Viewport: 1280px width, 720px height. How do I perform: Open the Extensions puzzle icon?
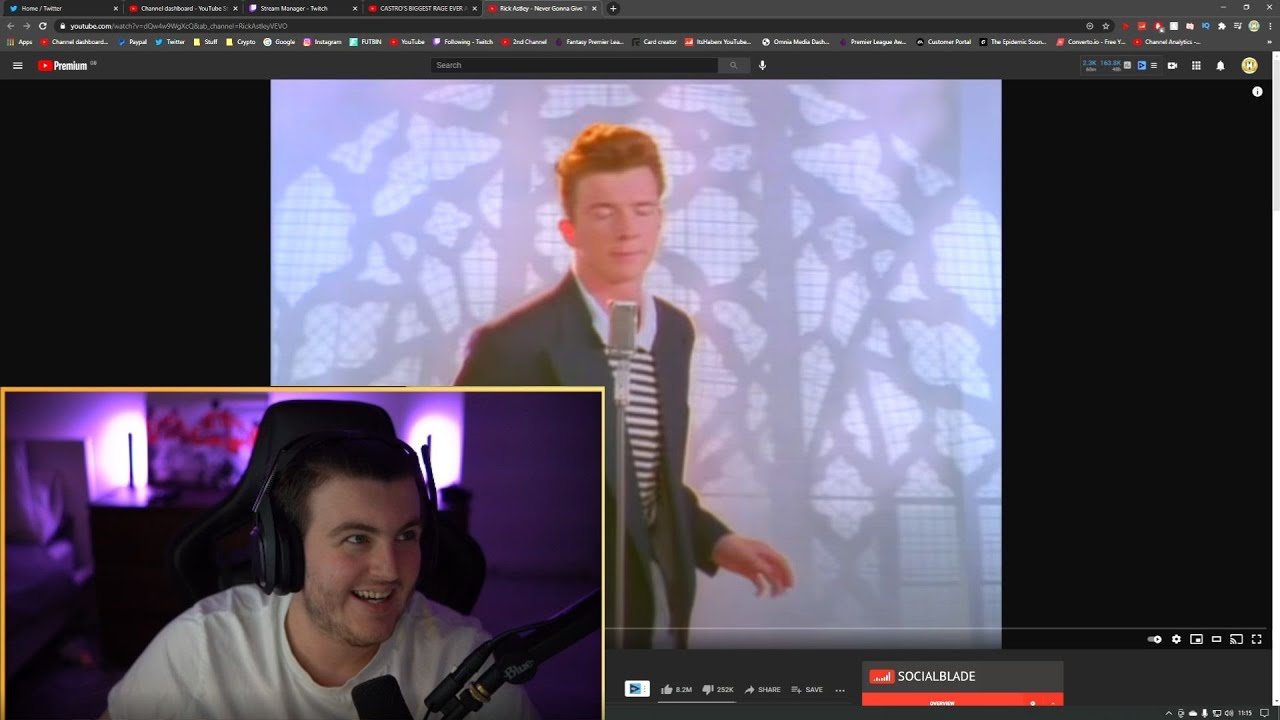[x=1221, y=26]
